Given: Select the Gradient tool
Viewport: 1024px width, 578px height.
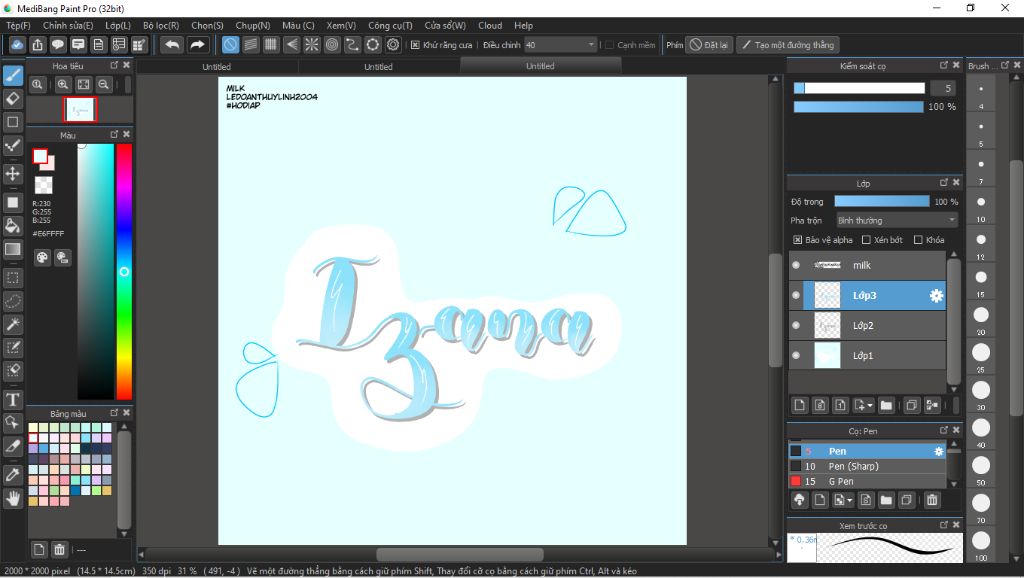Looking at the screenshot, I should (x=12, y=249).
